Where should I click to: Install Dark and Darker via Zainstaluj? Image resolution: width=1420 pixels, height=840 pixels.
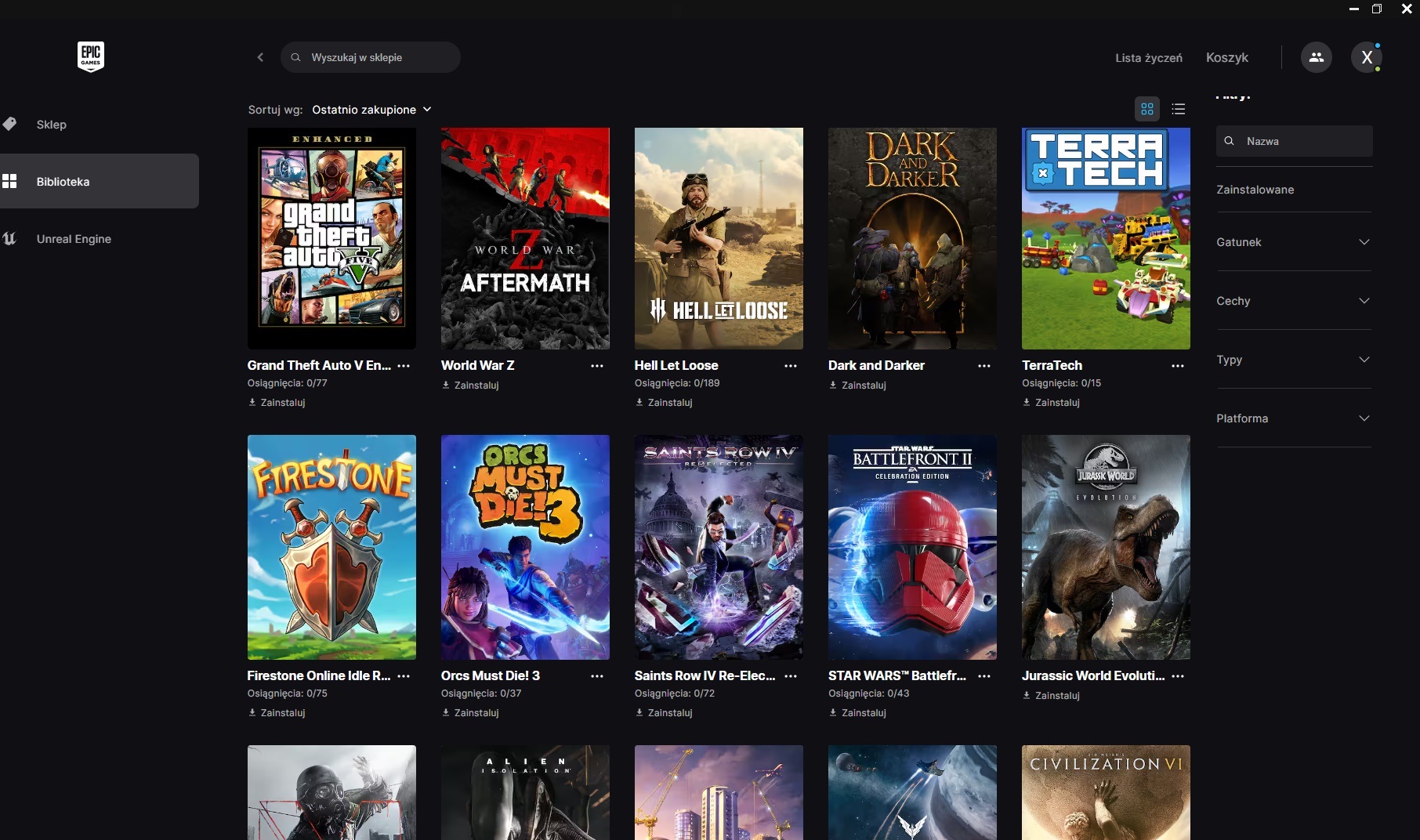(857, 386)
